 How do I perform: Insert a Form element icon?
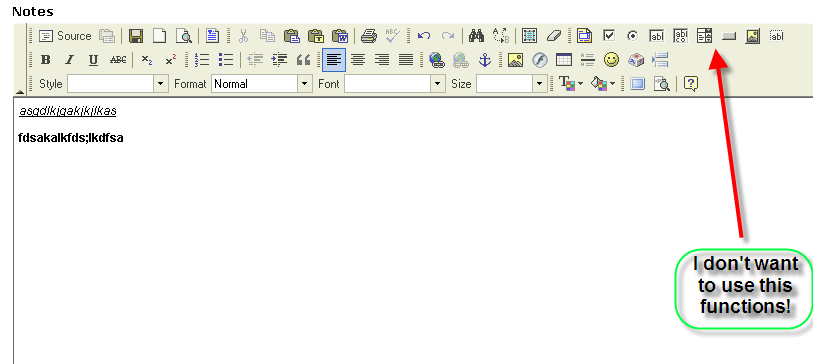pyautogui.click(x=584, y=36)
